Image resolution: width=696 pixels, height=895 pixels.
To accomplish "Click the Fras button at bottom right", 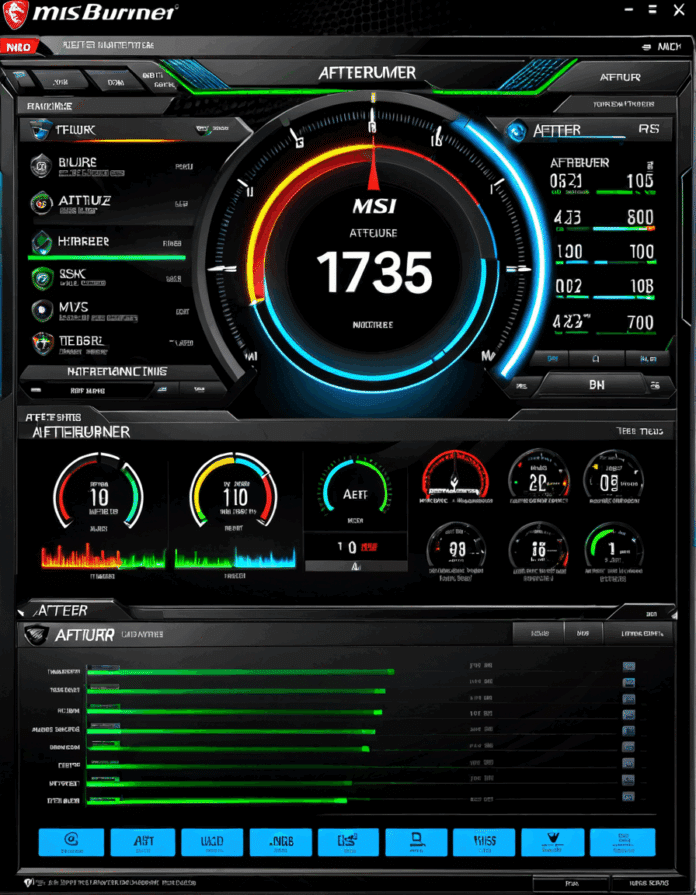I will click(571, 883).
